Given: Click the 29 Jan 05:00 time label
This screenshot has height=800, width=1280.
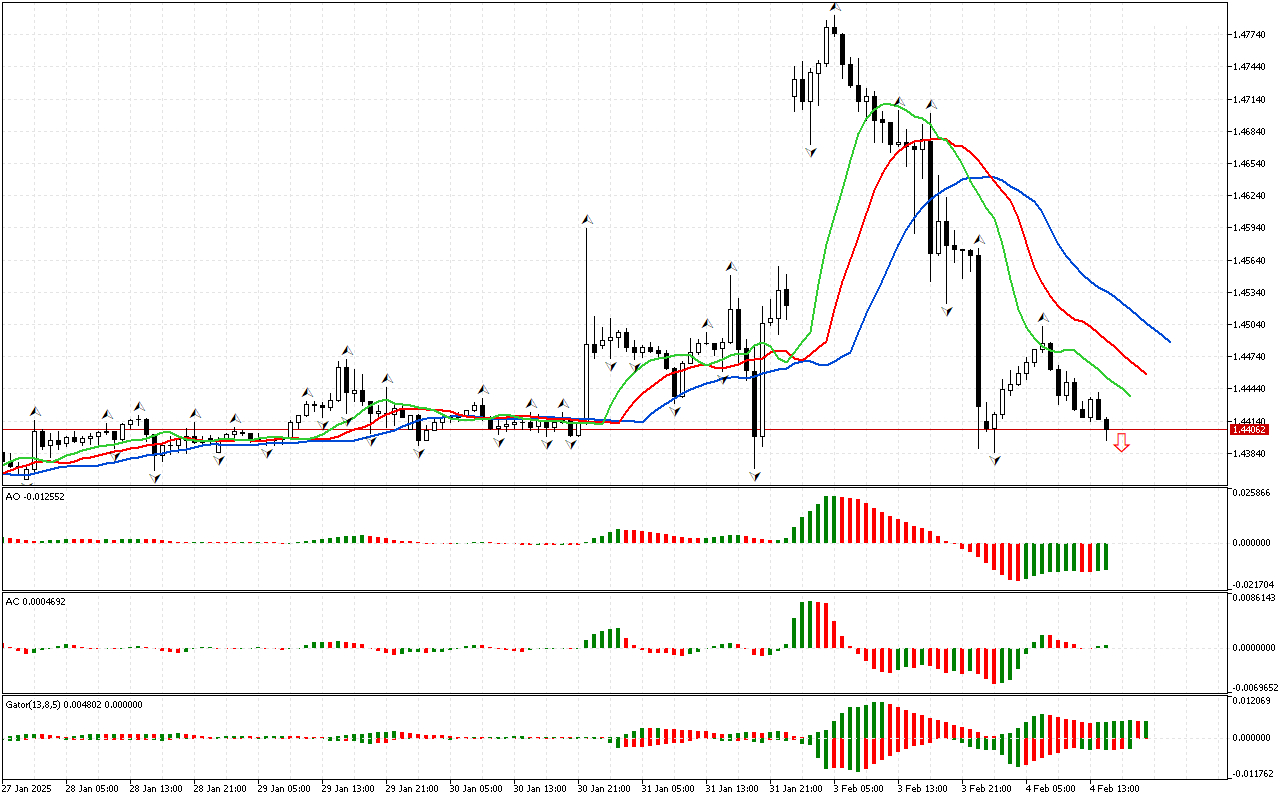Looking at the screenshot, I should click(x=283, y=788).
